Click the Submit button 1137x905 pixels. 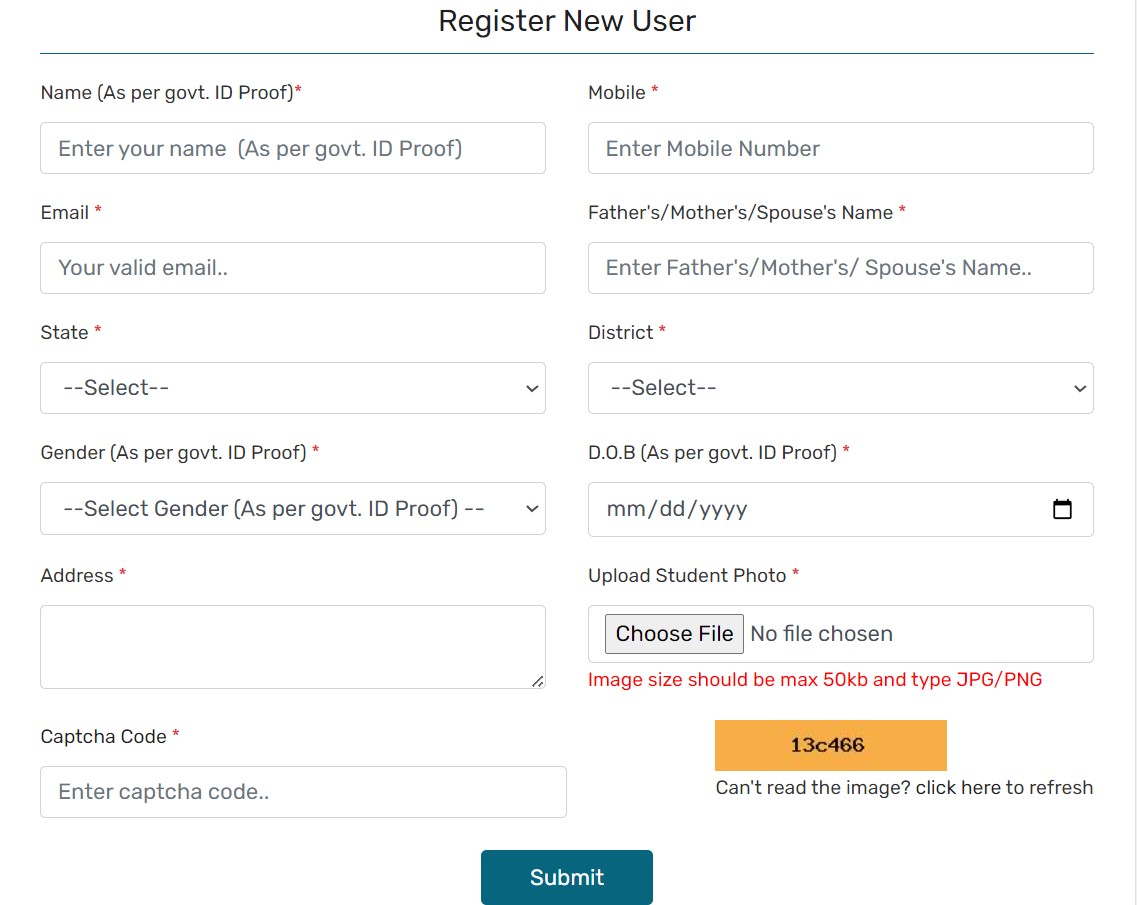[566, 877]
